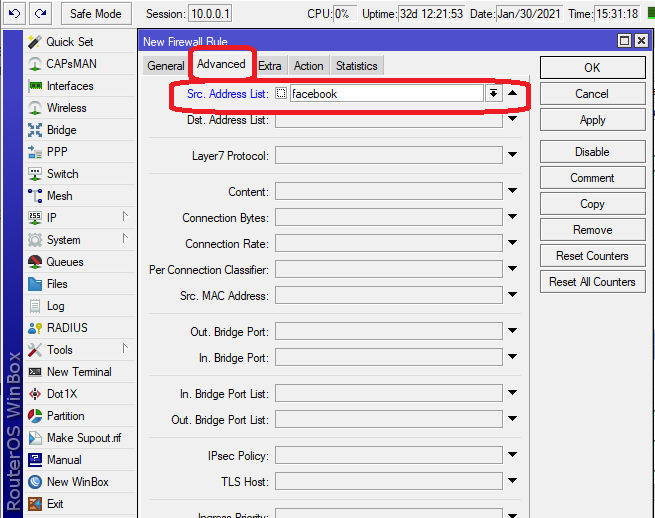
Task: Click the Apply button
Action: coord(592,120)
